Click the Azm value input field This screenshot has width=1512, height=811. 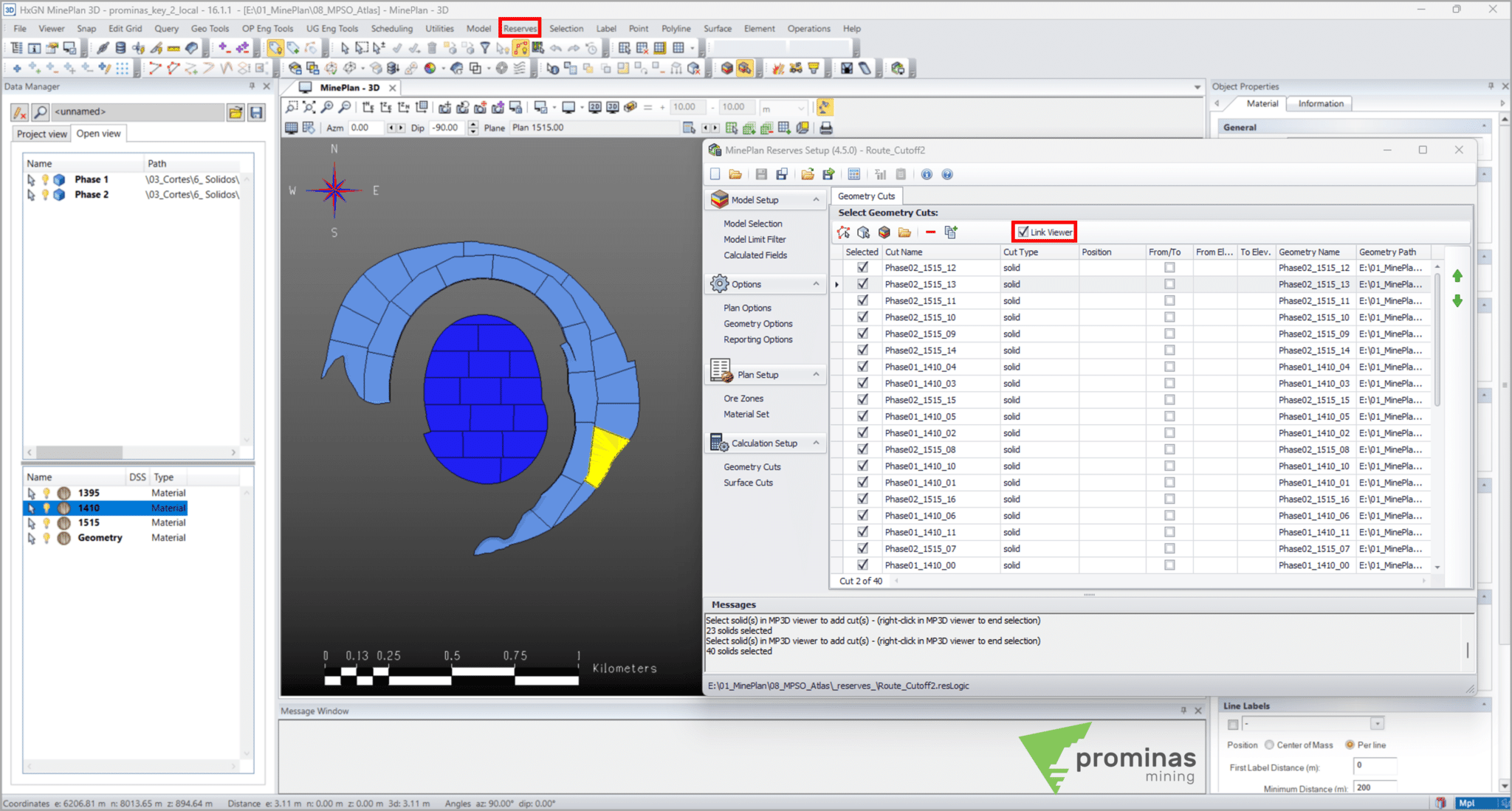[x=366, y=128]
